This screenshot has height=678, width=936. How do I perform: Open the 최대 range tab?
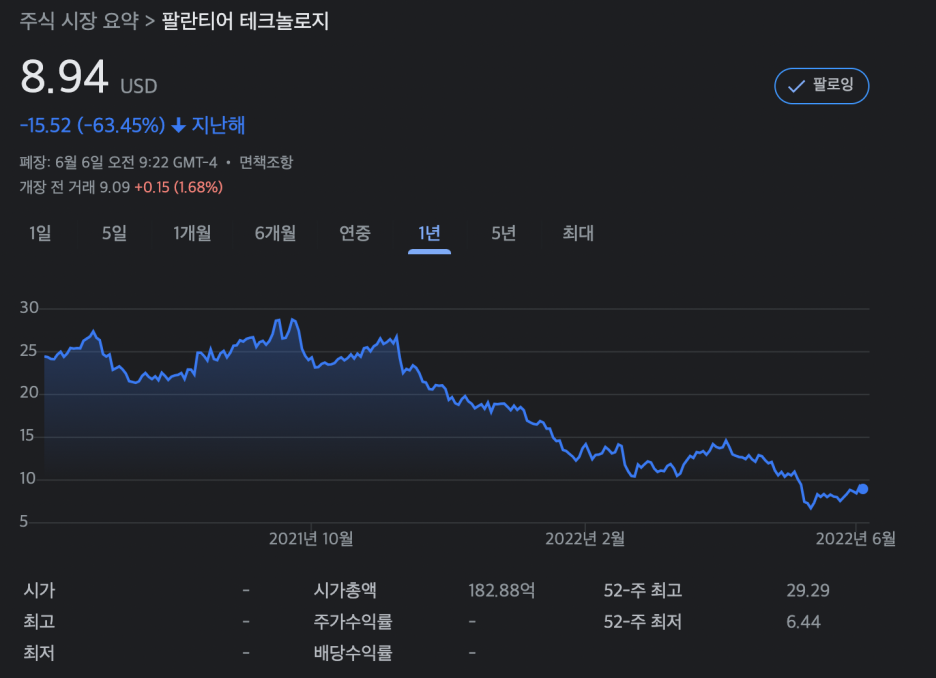tap(578, 233)
